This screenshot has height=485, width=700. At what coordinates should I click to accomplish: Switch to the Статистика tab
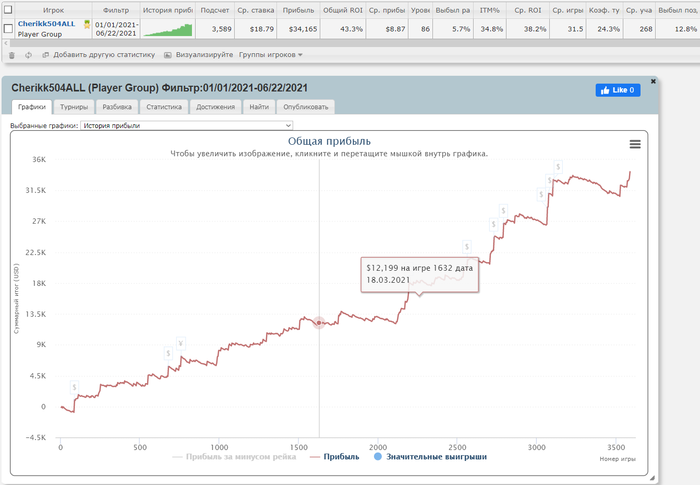[164, 107]
